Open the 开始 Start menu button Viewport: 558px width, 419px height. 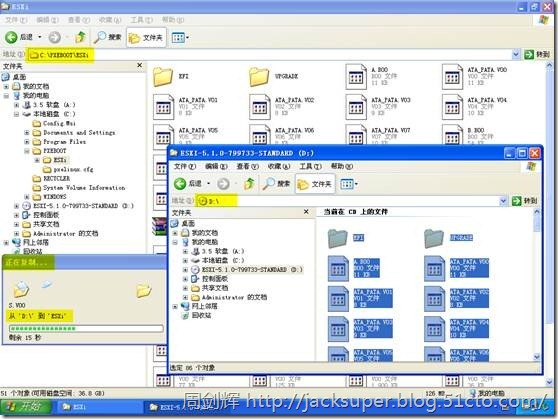coord(26,407)
